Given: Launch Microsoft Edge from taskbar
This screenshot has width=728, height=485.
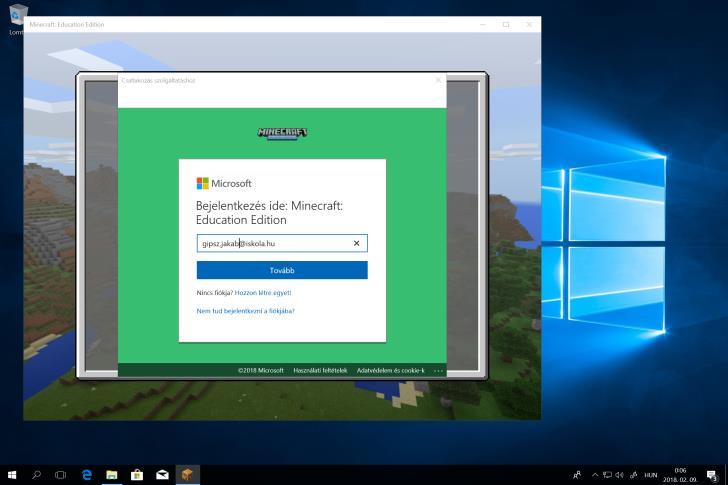Looking at the screenshot, I should click(87, 475).
